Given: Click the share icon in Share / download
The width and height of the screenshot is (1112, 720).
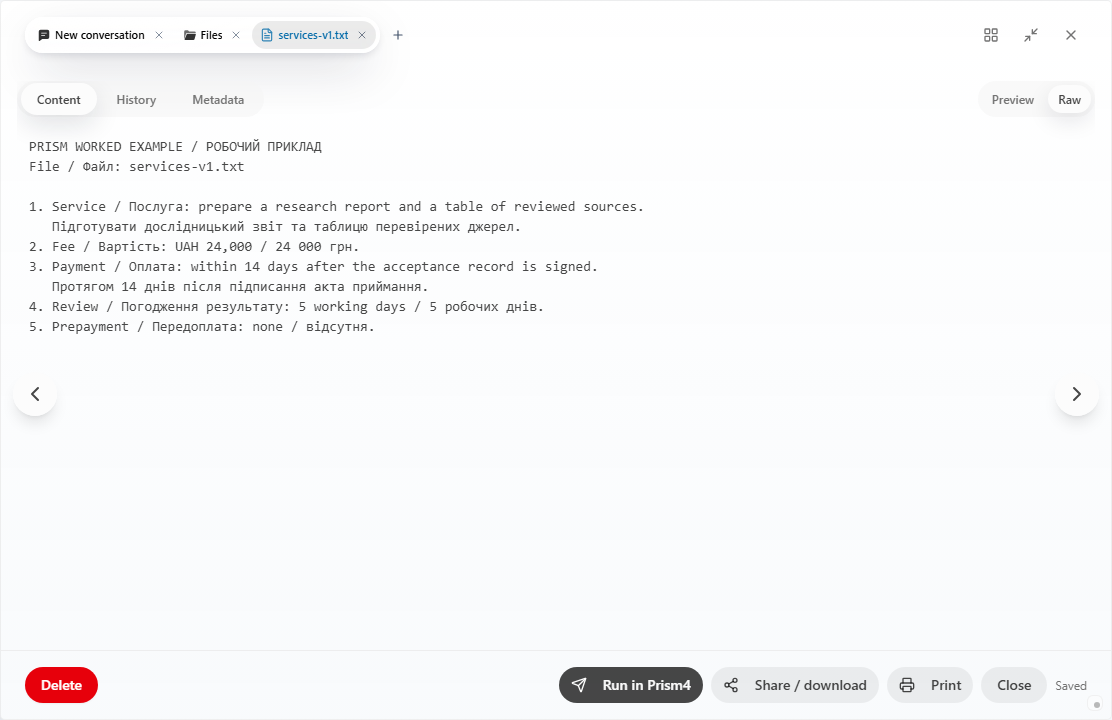Looking at the screenshot, I should (731, 685).
